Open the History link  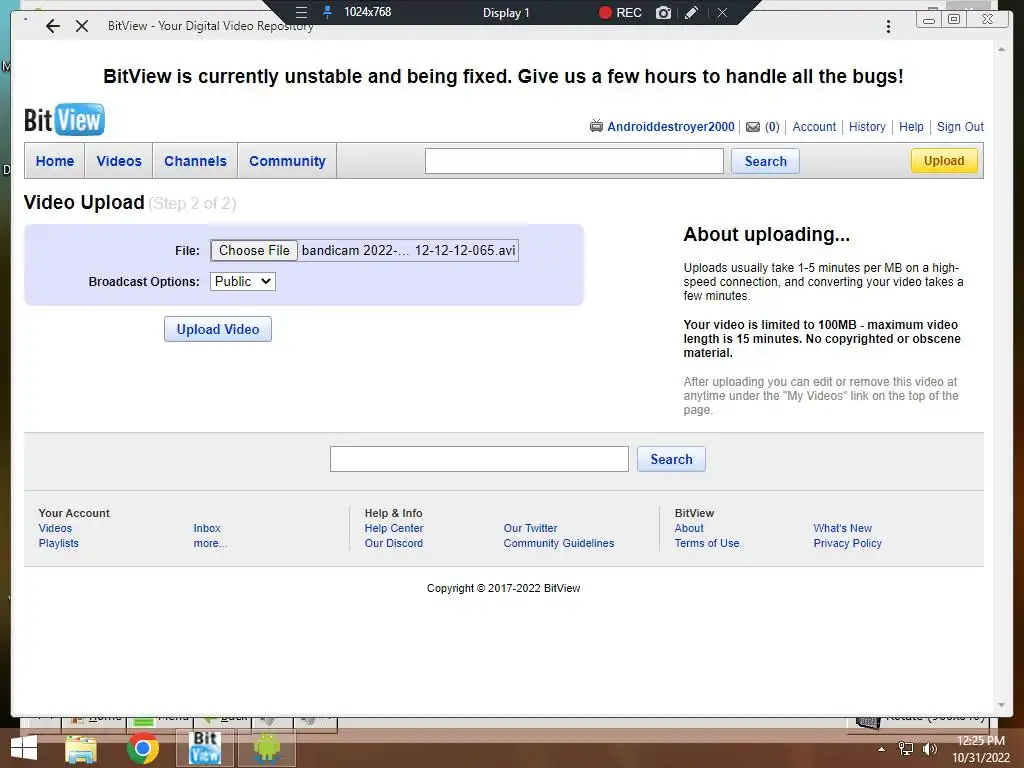point(867,127)
